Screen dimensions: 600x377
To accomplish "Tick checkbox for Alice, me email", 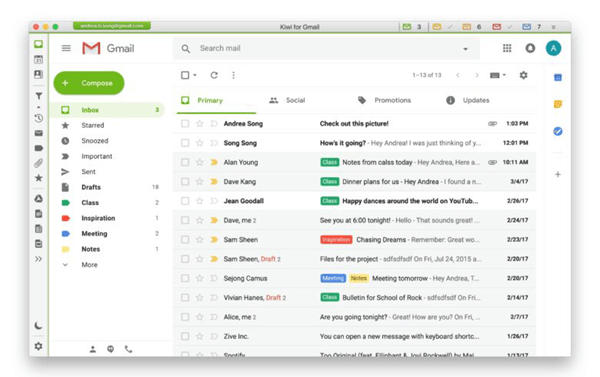I will 185,317.
